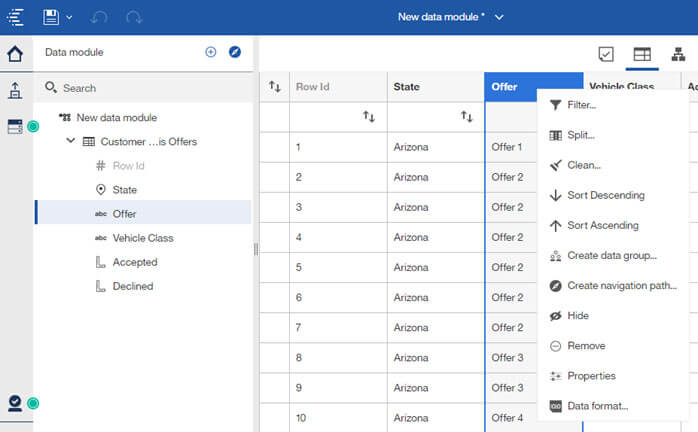The width and height of the screenshot is (698, 432).
Task: Click sort arrows under State column
Action: 467,117
